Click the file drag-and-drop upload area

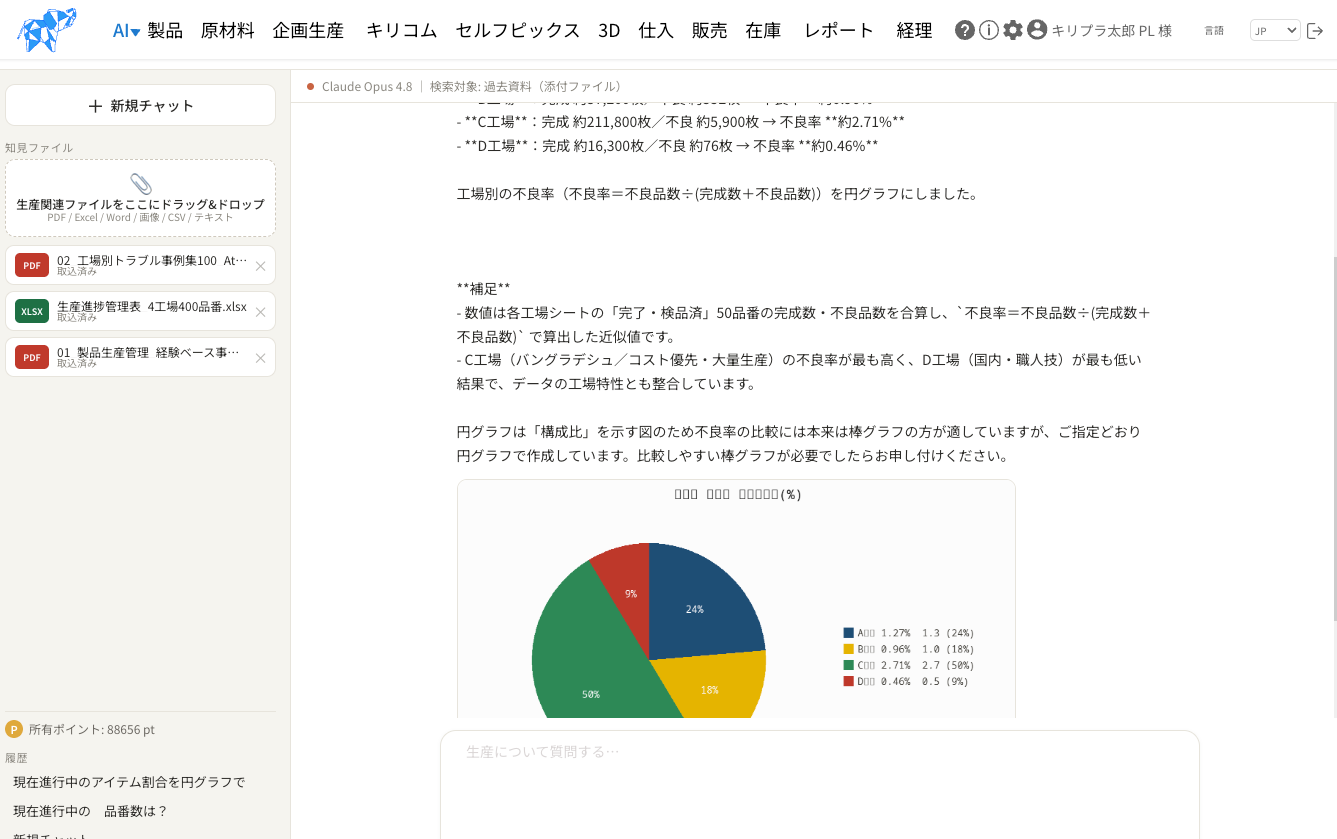(x=141, y=198)
